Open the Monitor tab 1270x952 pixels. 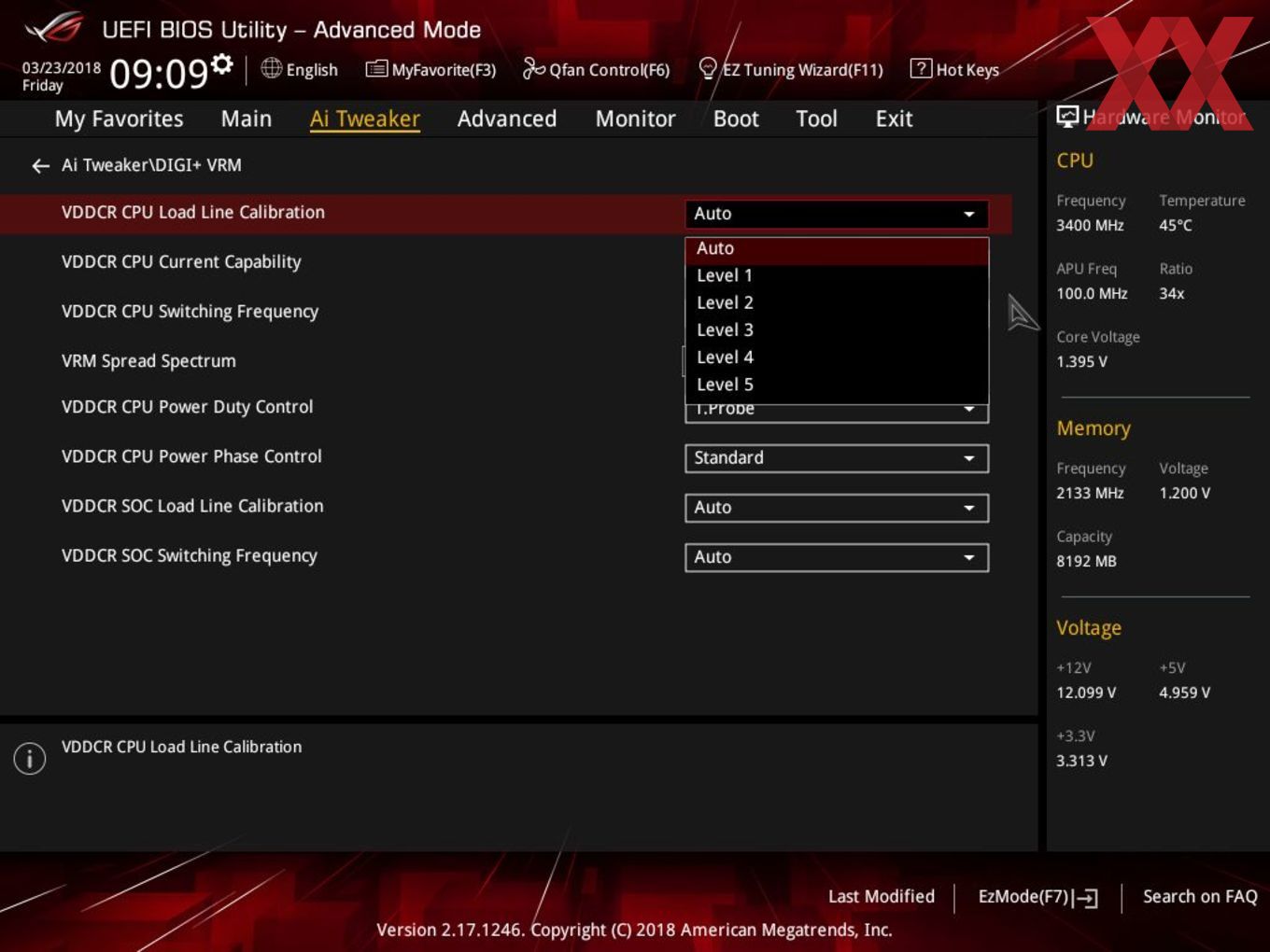[635, 119]
